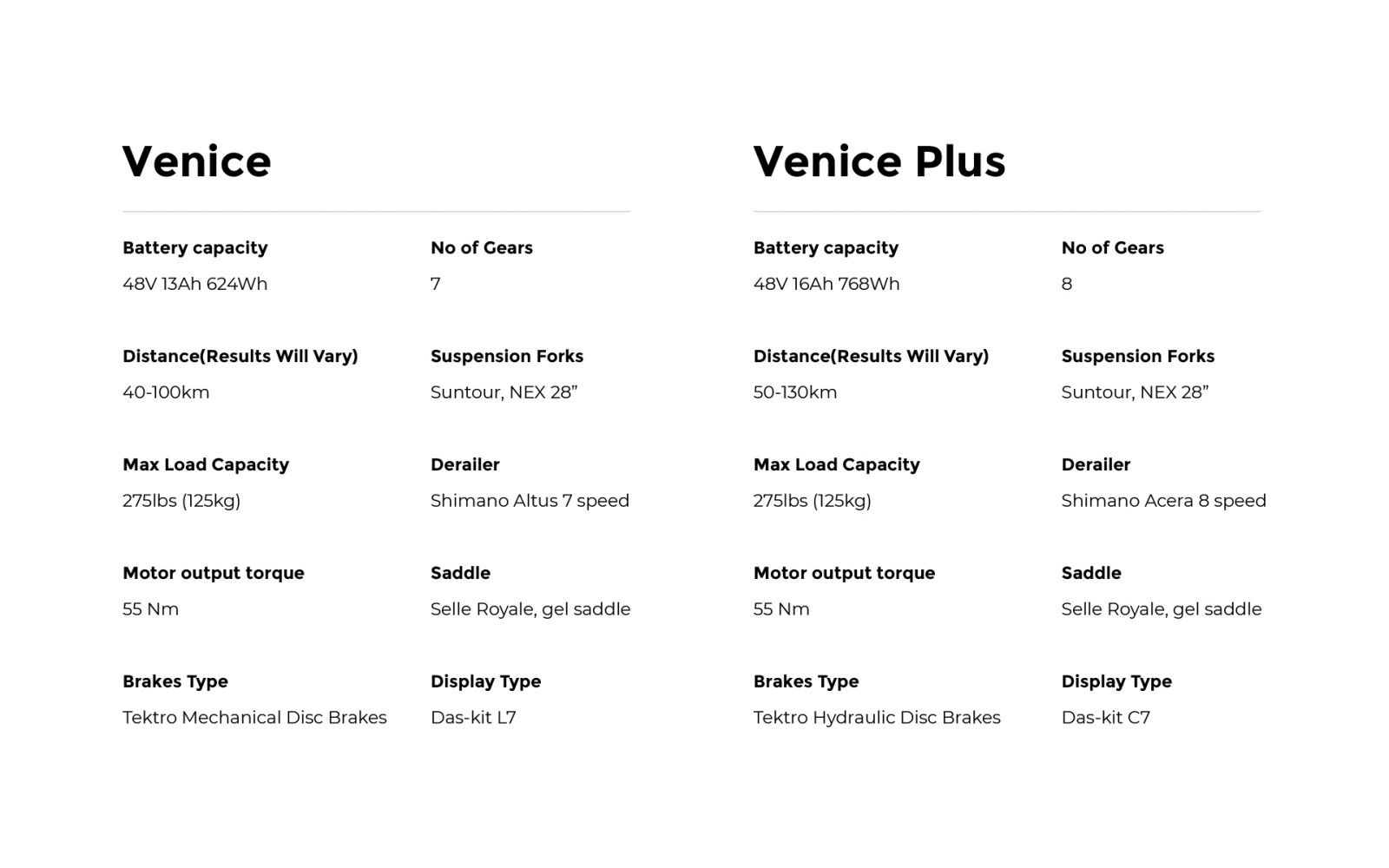This screenshot has height=868, width=1389.
Task: Click the 40-100km distance value
Action: click(x=166, y=392)
